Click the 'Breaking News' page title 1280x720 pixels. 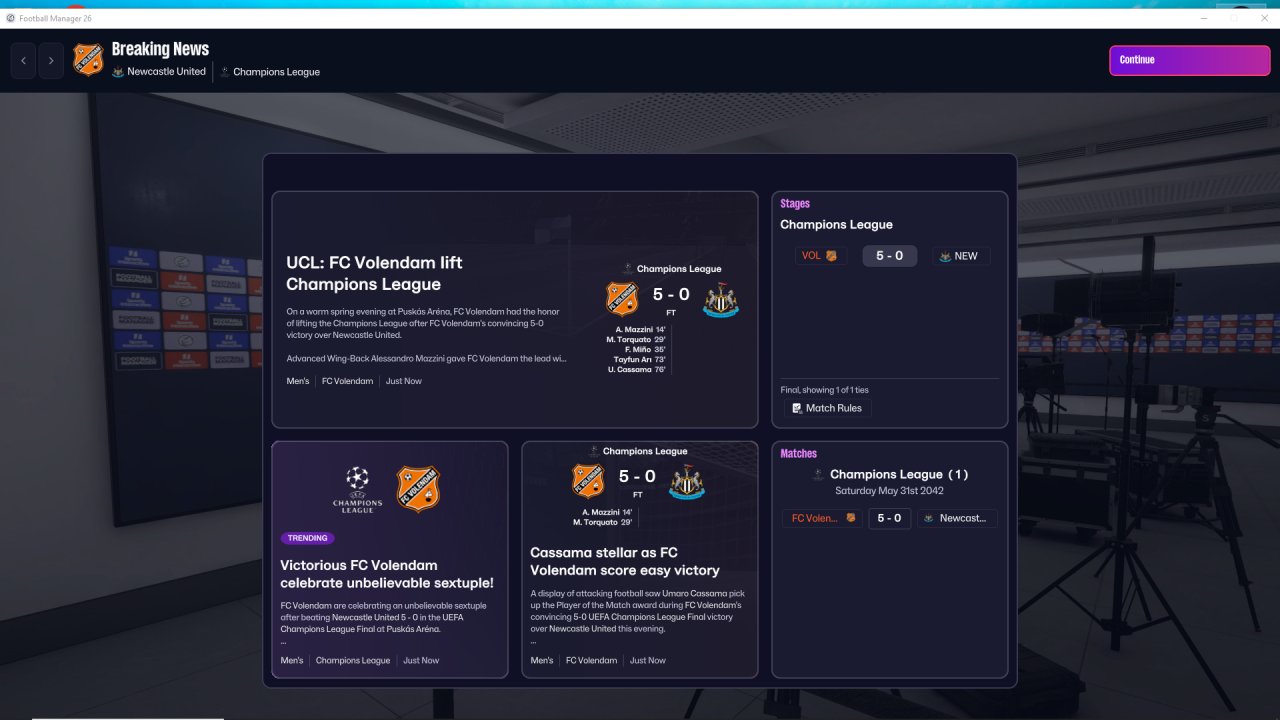click(x=160, y=49)
